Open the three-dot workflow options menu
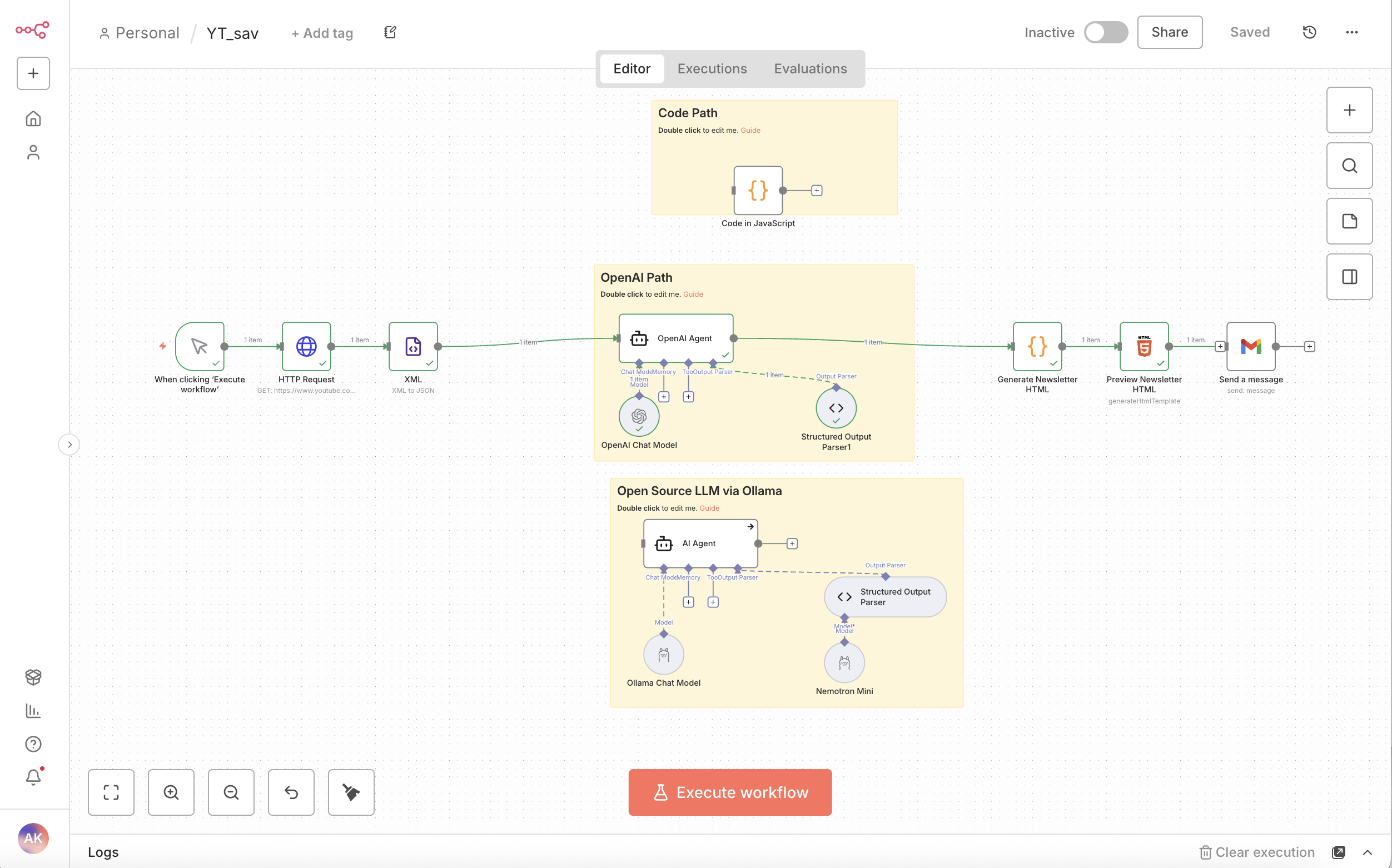1392x868 pixels. point(1352,32)
